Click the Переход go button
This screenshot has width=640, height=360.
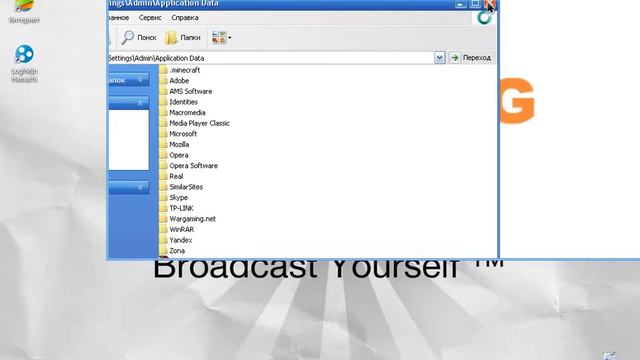point(470,58)
